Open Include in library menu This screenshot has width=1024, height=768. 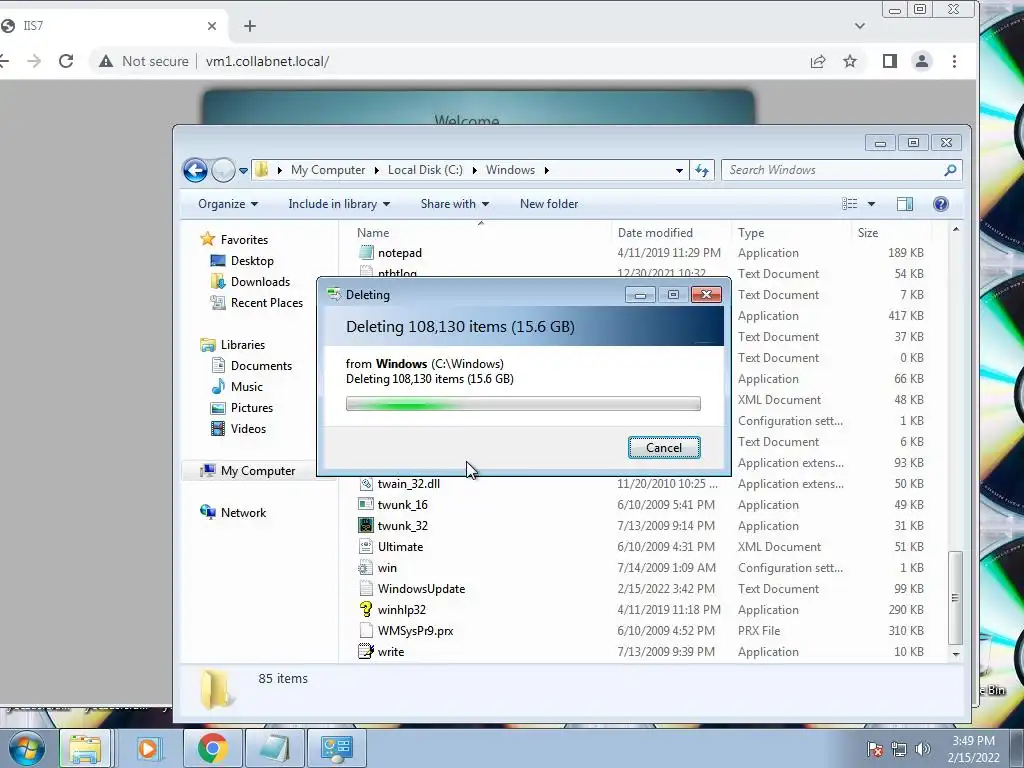pyautogui.click(x=339, y=204)
